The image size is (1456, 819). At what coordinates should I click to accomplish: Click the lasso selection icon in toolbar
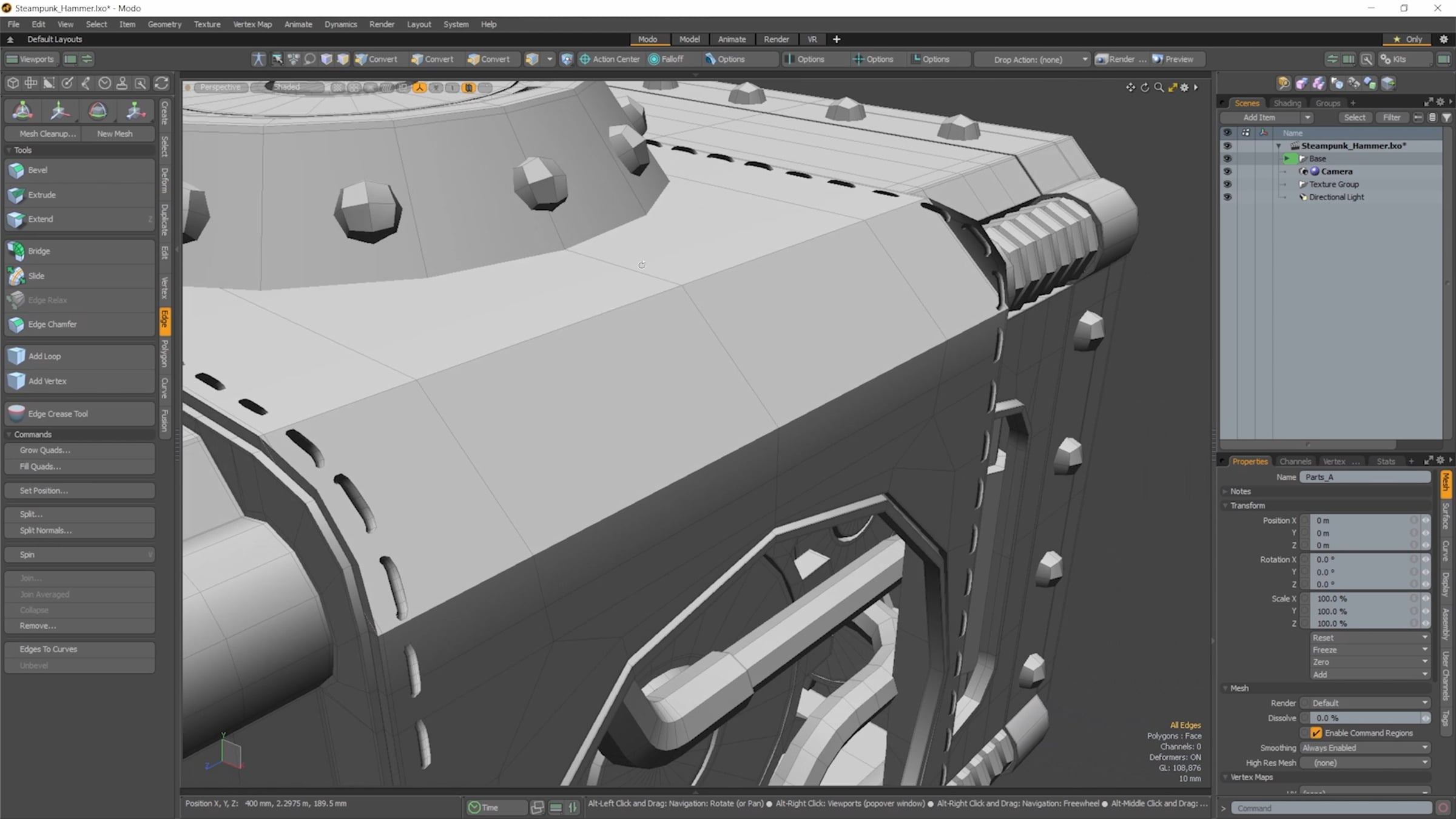click(x=309, y=59)
